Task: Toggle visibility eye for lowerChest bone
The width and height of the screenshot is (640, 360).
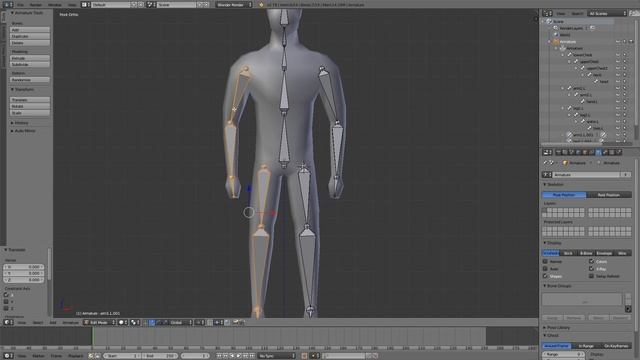Action: point(618,55)
